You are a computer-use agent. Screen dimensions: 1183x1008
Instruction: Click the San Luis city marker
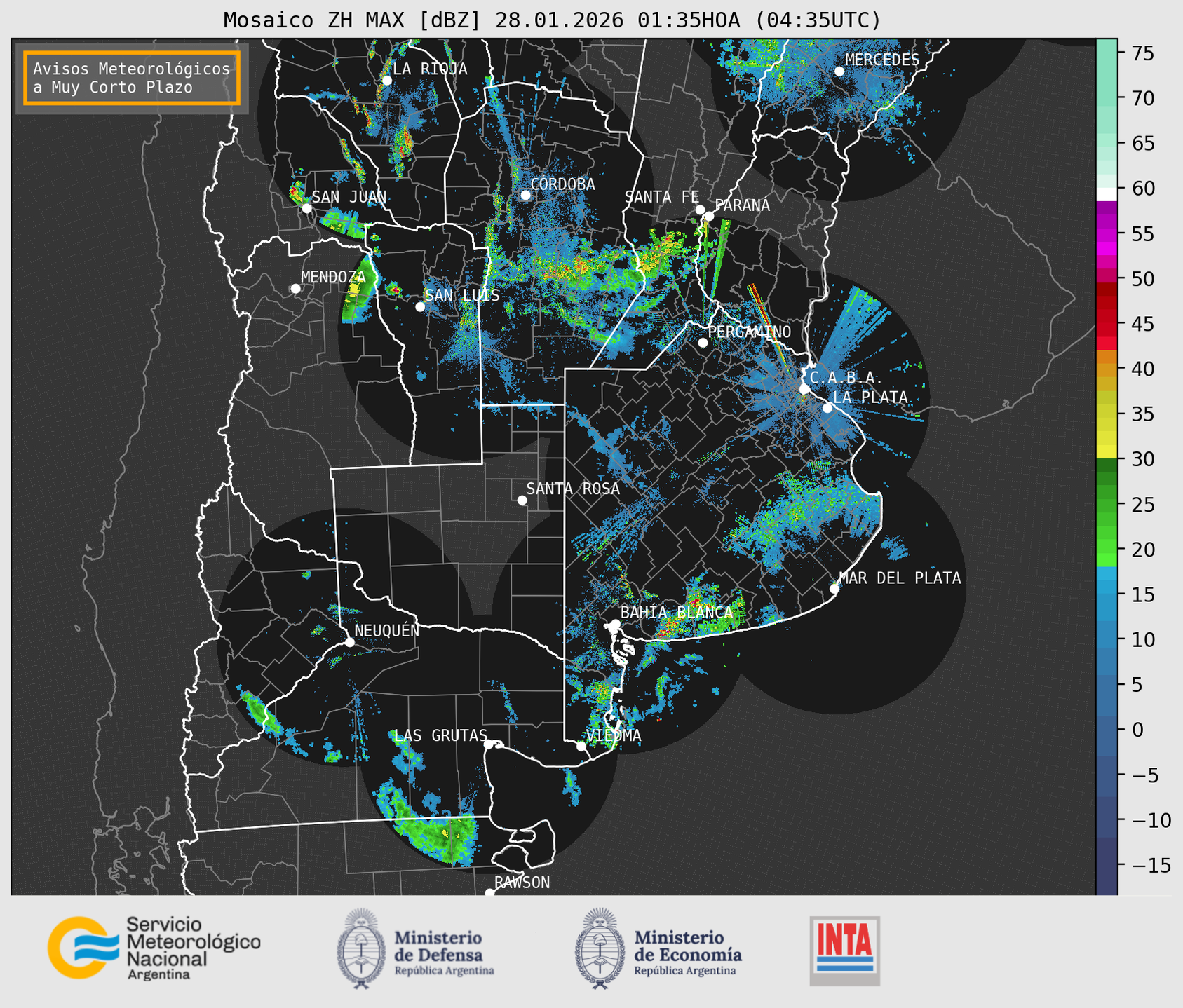420,306
